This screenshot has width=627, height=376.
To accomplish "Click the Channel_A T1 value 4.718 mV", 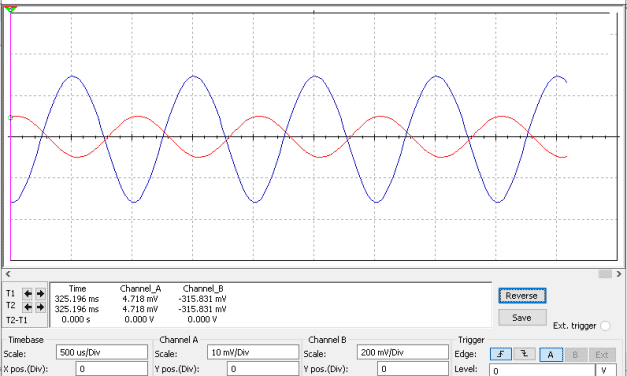I will tap(140, 299).
